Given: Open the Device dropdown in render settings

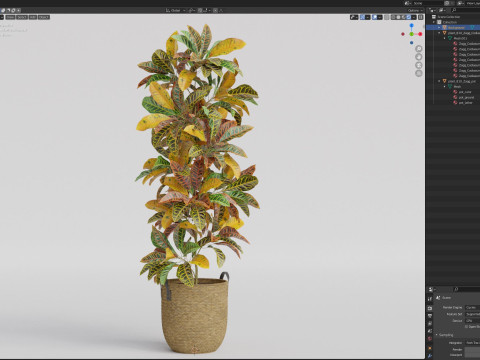Looking at the screenshot, I should [473, 321].
